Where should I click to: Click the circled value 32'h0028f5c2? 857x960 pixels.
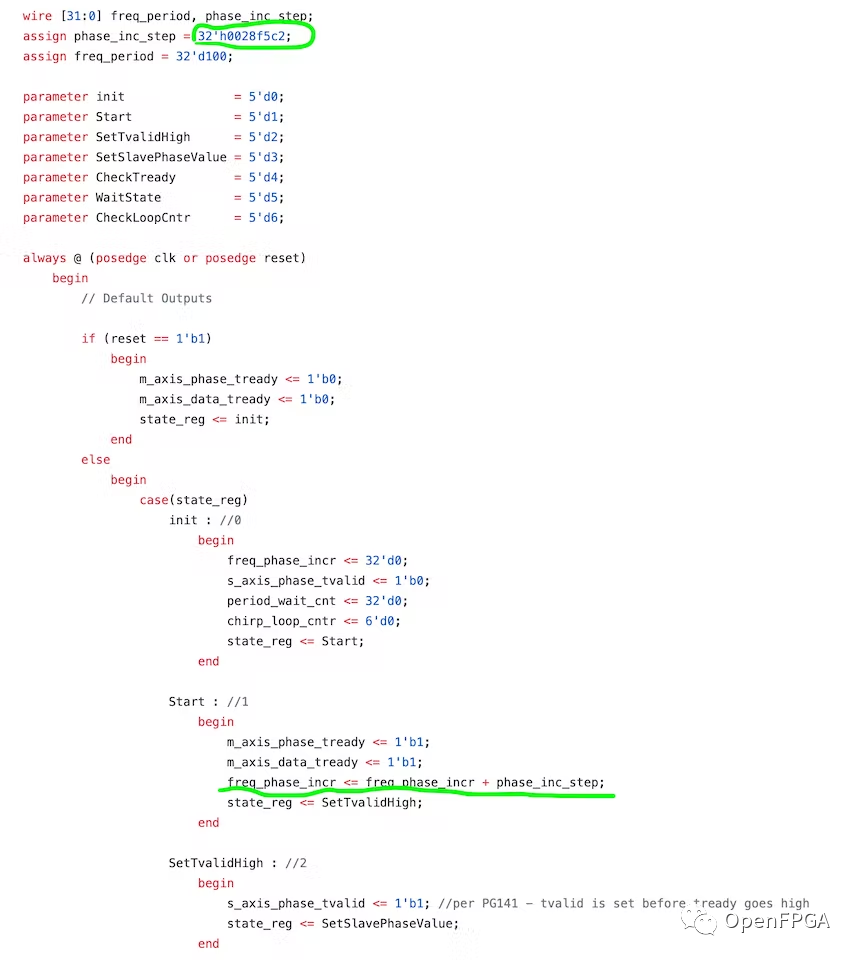coord(246,35)
